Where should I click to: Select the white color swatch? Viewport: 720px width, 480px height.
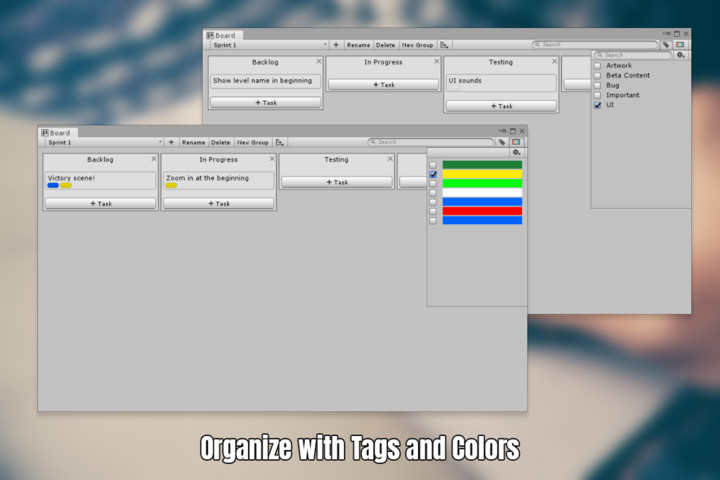482,193
